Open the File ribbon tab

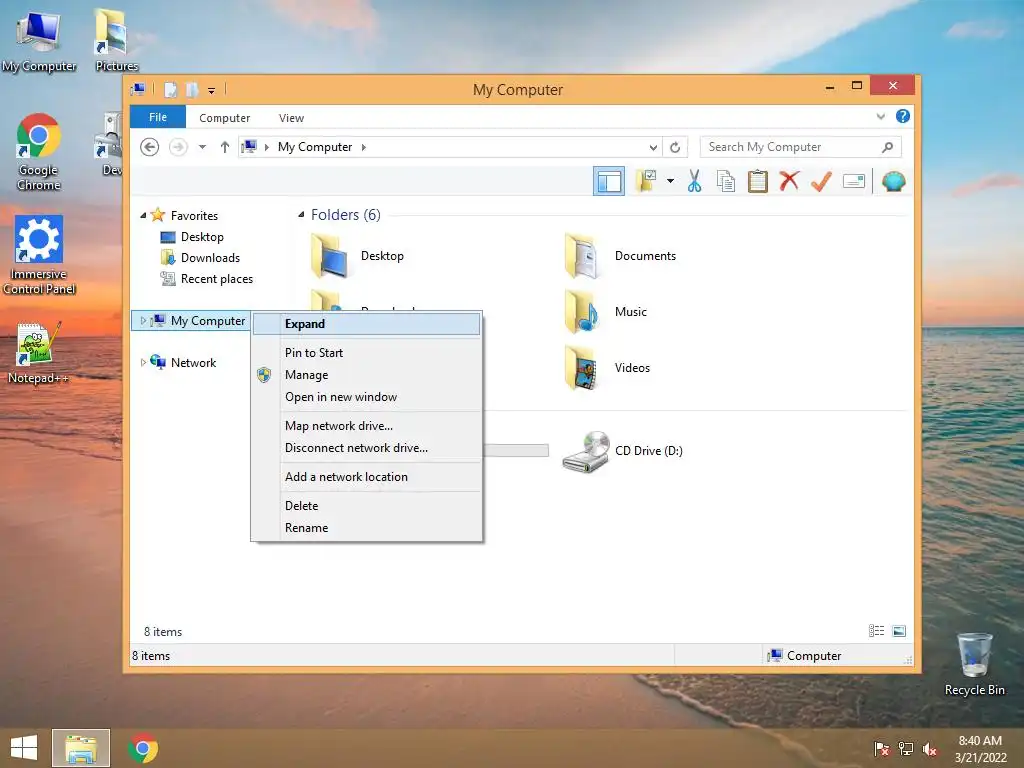[158, 117]
